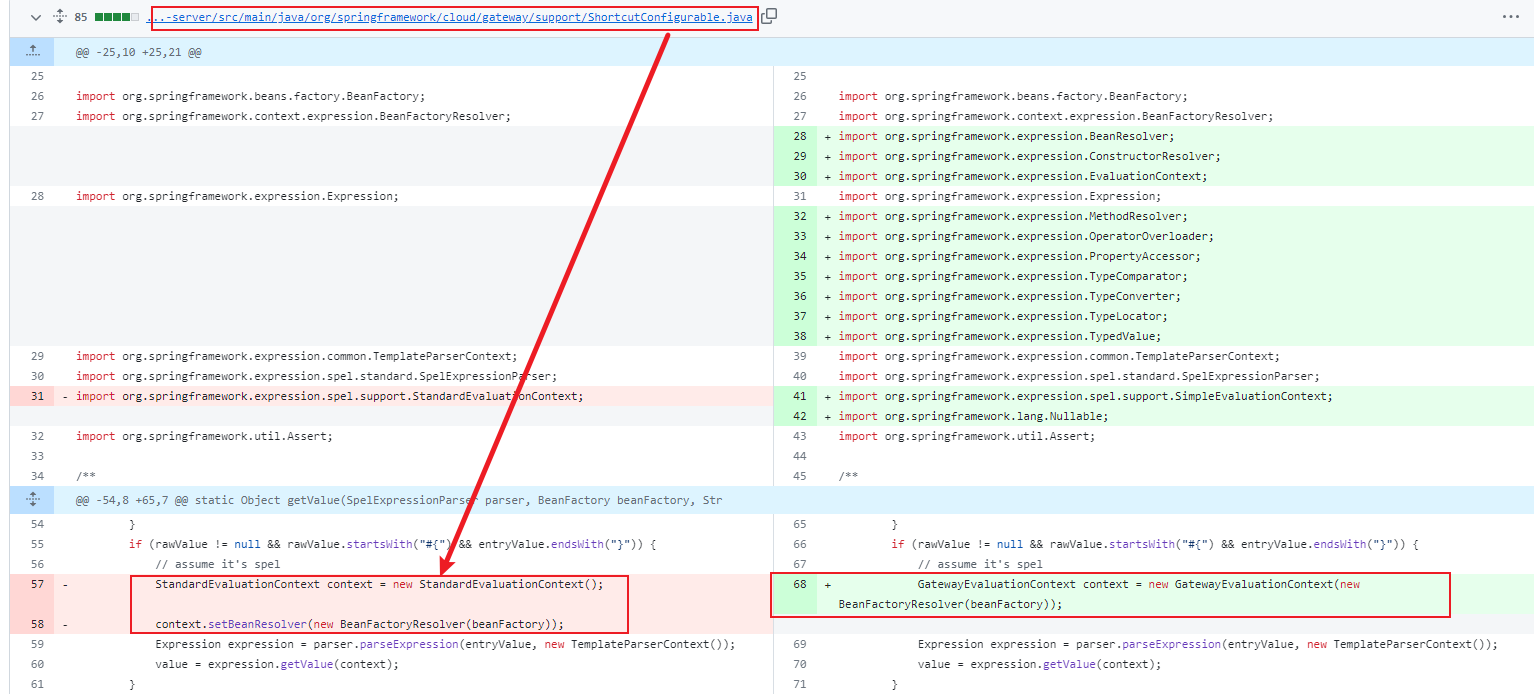Click the removed 'new StandardEvaluationContext()' code line

(379, 584)
